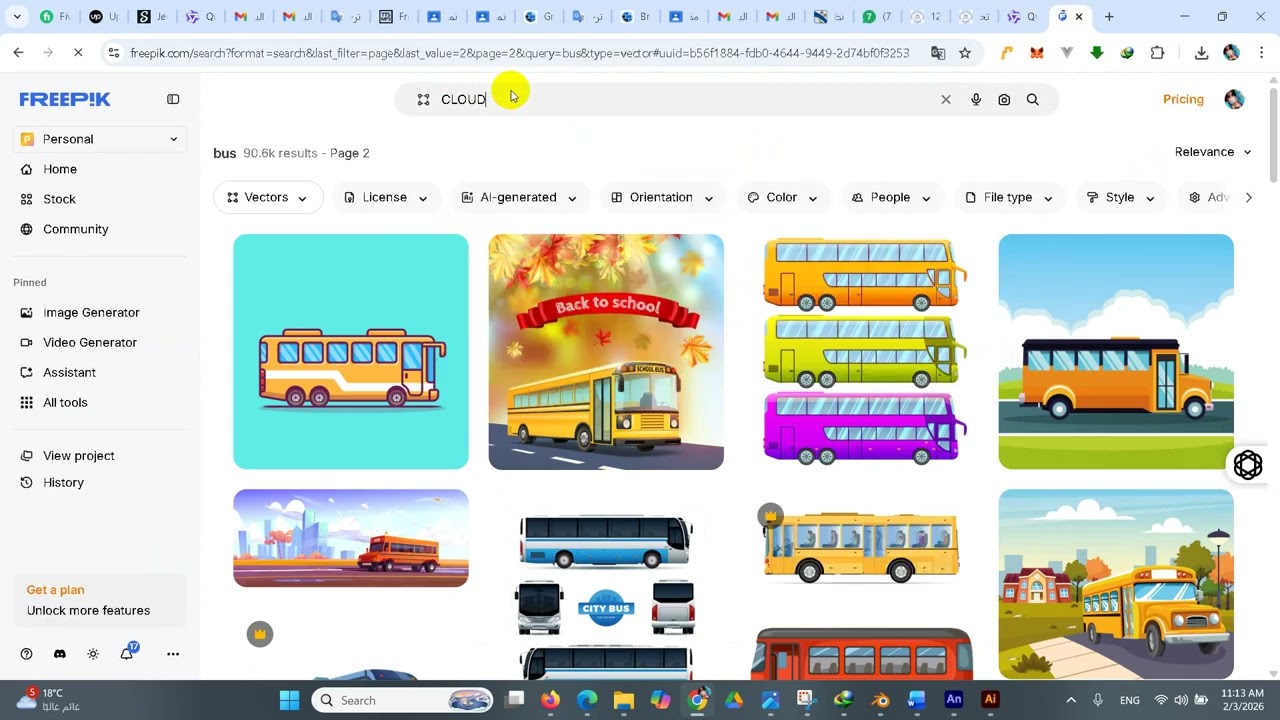Open the Style filter dropdown

tap(1121, 198)
